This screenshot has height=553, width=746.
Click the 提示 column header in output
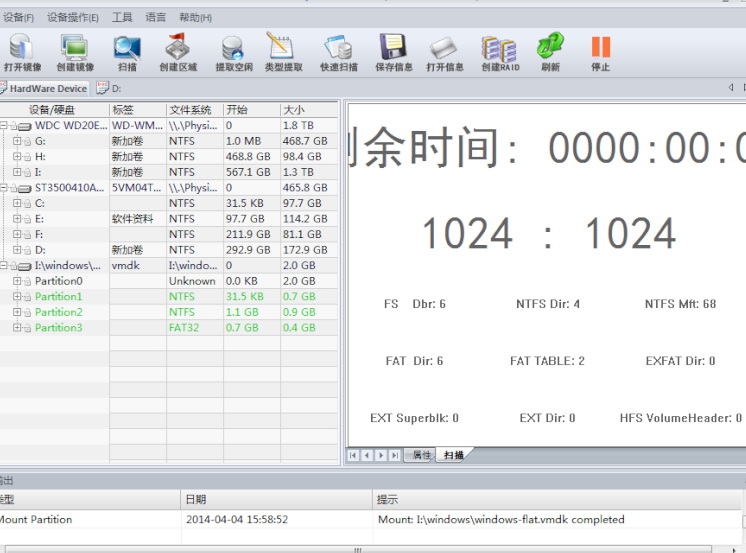tap(557, 499)
